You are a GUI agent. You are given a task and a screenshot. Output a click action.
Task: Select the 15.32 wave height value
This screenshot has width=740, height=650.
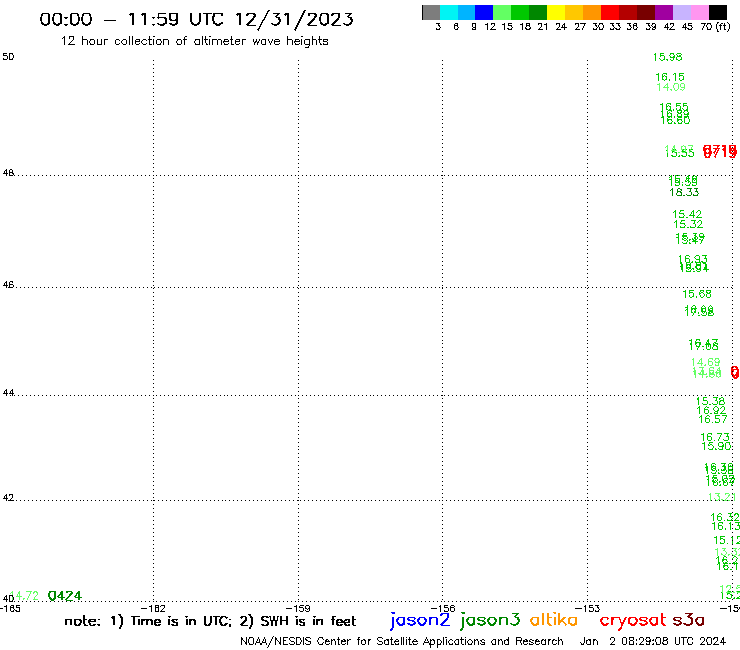click(x=688, y=224)
